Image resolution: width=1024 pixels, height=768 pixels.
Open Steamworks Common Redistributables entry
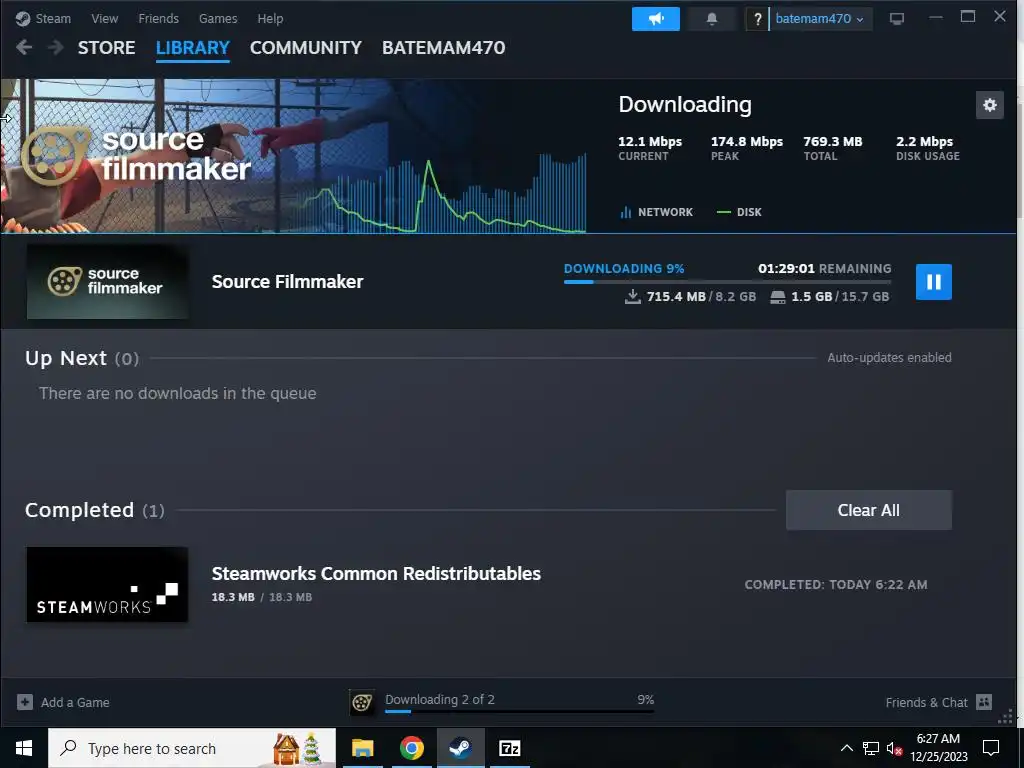pos(376,573)
